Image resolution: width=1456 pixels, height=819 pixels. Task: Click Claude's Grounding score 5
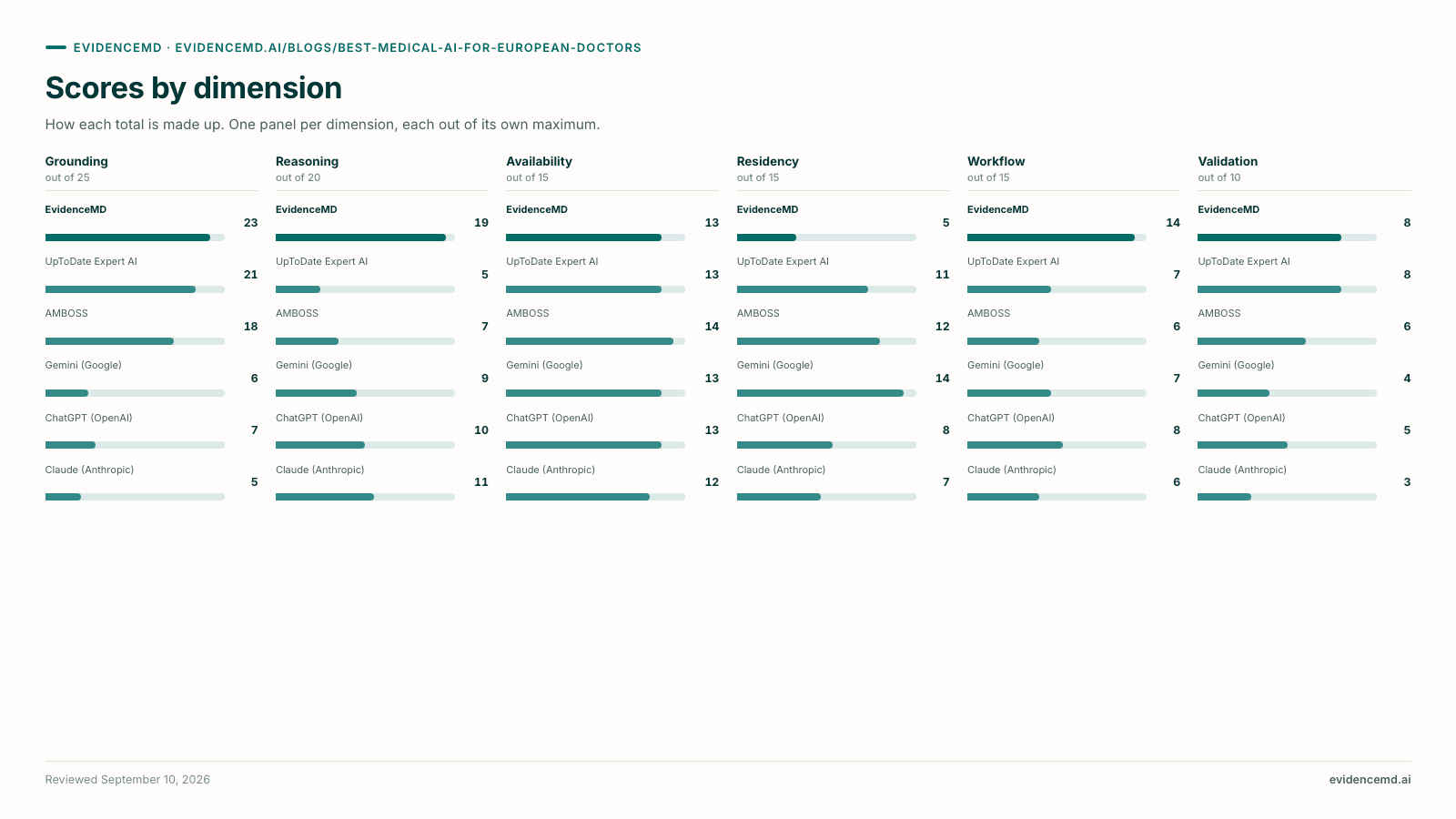[x=254, y=481]
